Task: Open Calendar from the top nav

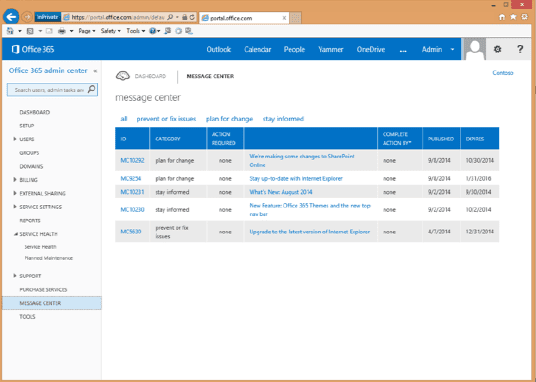Action: coord(257,49)
